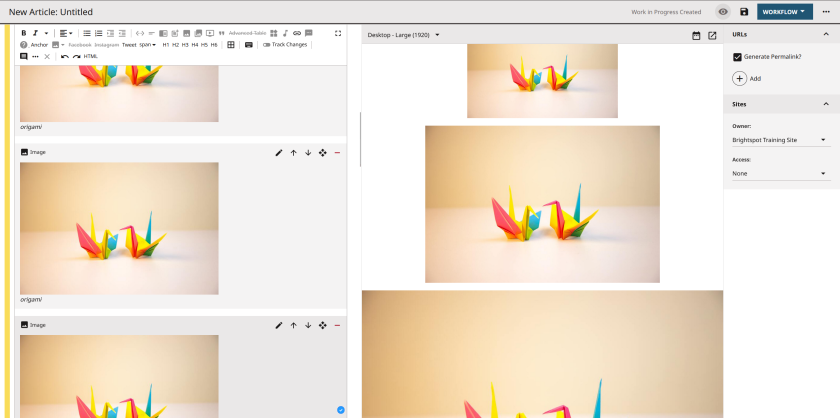The width and height of the screenshot is (840, 418).
Task: Open the WORKFLOW menu
Action: (x=784, y=11)
